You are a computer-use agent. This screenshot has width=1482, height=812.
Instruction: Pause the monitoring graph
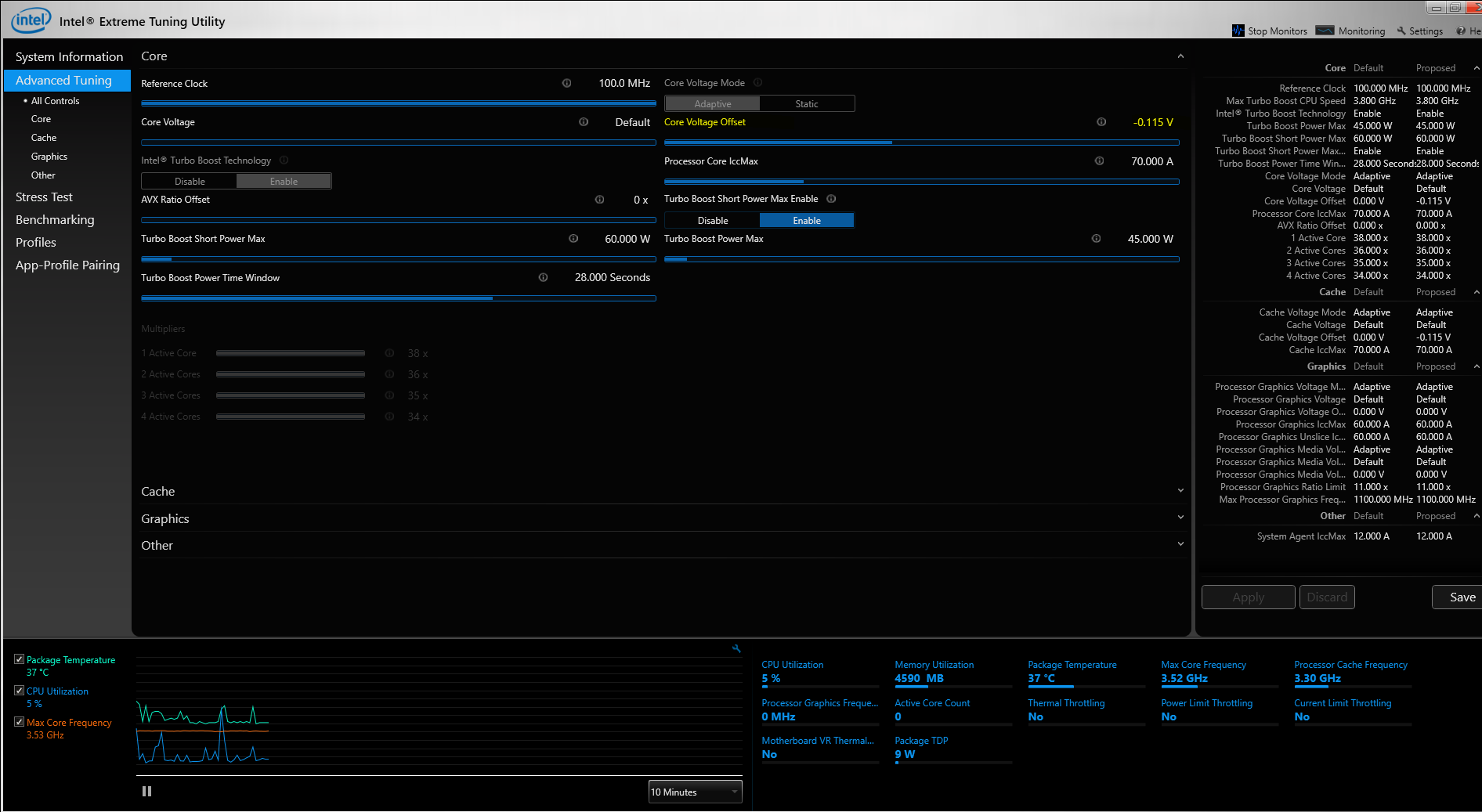tap(146, 792)
